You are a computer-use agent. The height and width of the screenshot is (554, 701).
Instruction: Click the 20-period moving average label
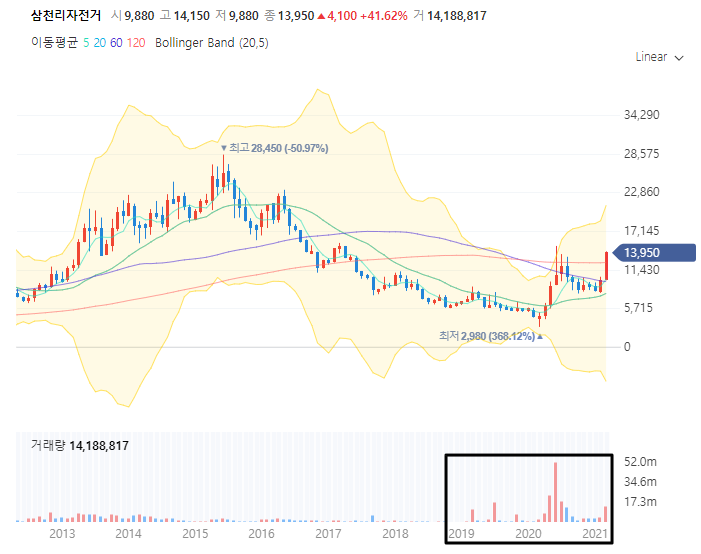tap(100, 43)
